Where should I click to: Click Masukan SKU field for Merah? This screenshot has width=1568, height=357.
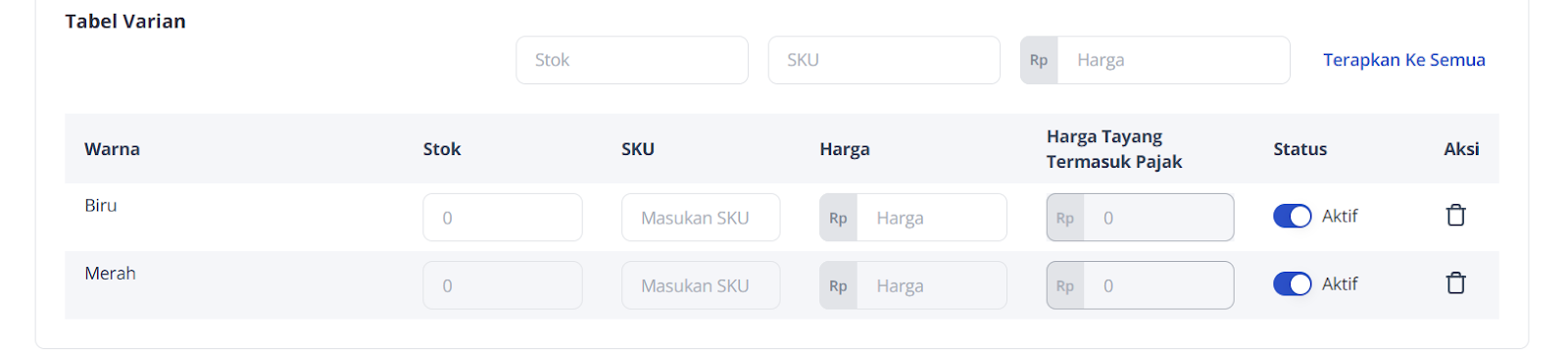pyautogui.click(x=701, y=285)
